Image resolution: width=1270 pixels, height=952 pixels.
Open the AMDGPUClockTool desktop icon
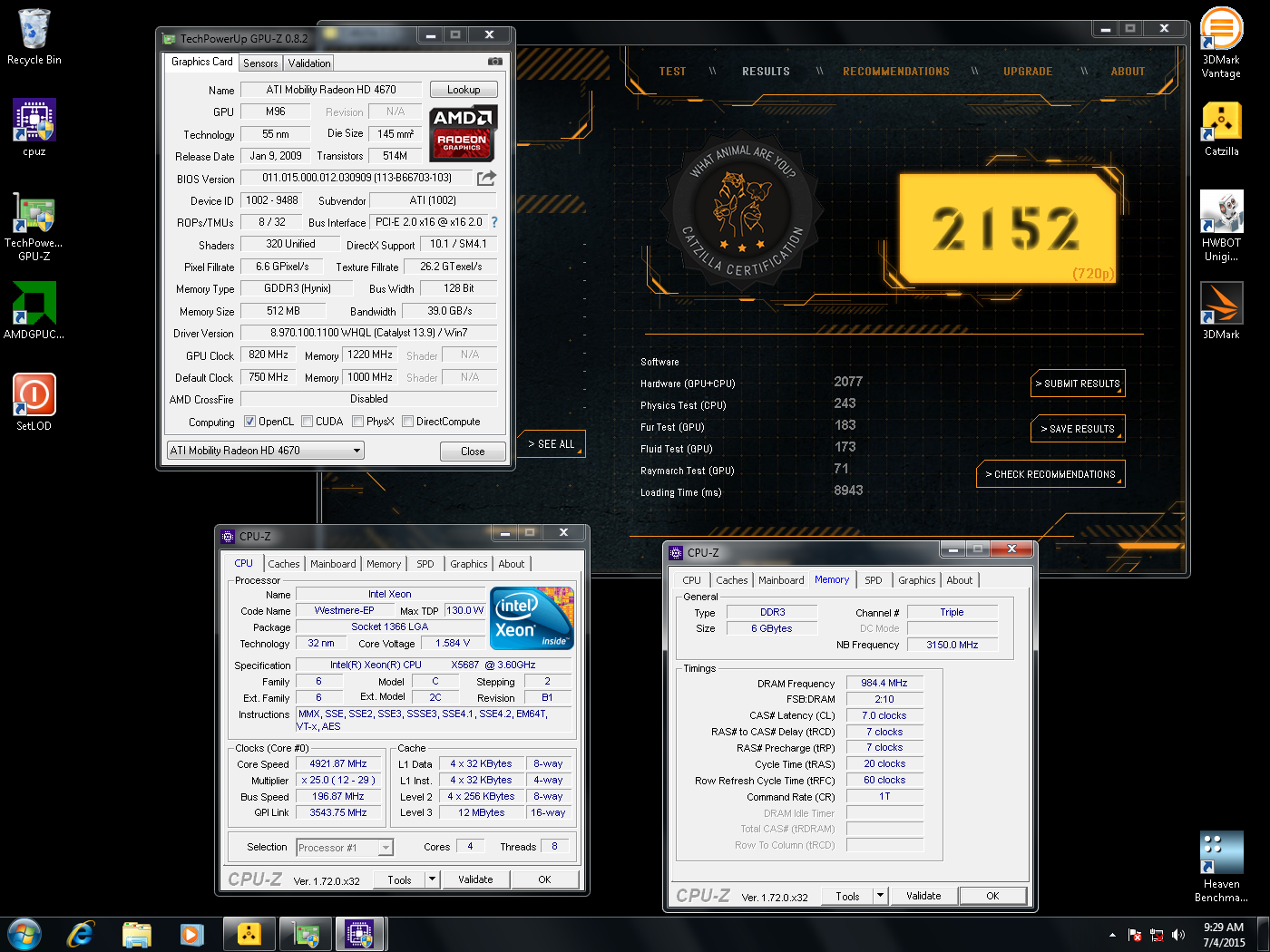34,310
